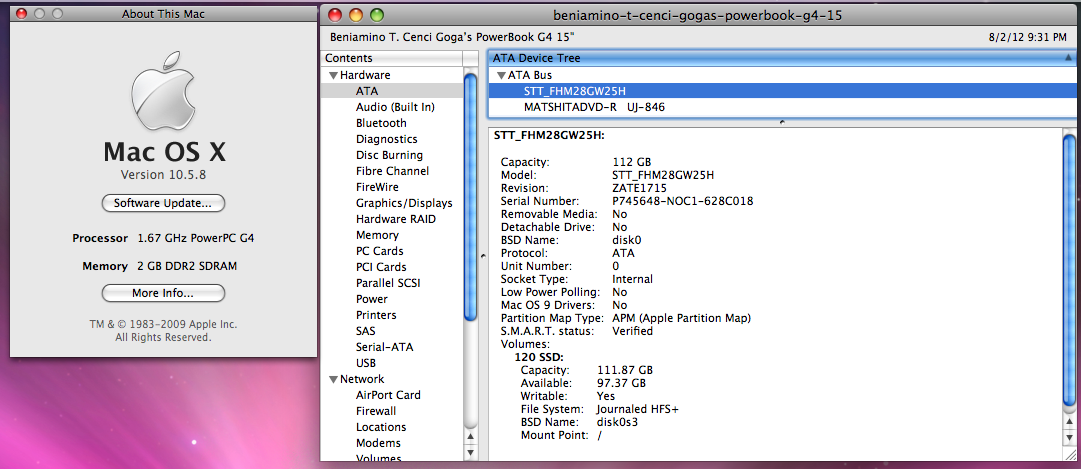The width and height of the screenshot is (1081, 469).
Task: Click the Journaled HFS+ file system value
Action: pos(638,409)
